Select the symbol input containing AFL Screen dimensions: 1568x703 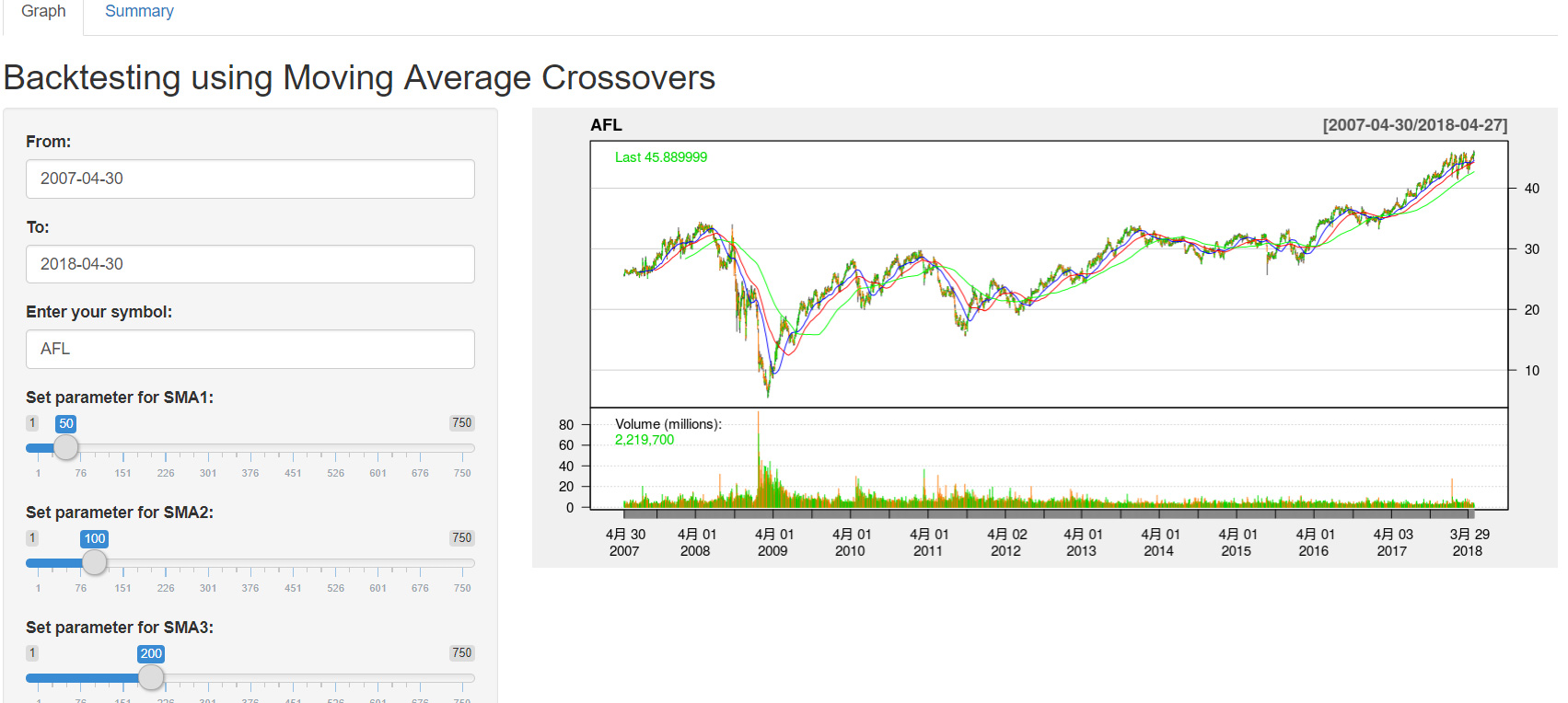[250, 349]
